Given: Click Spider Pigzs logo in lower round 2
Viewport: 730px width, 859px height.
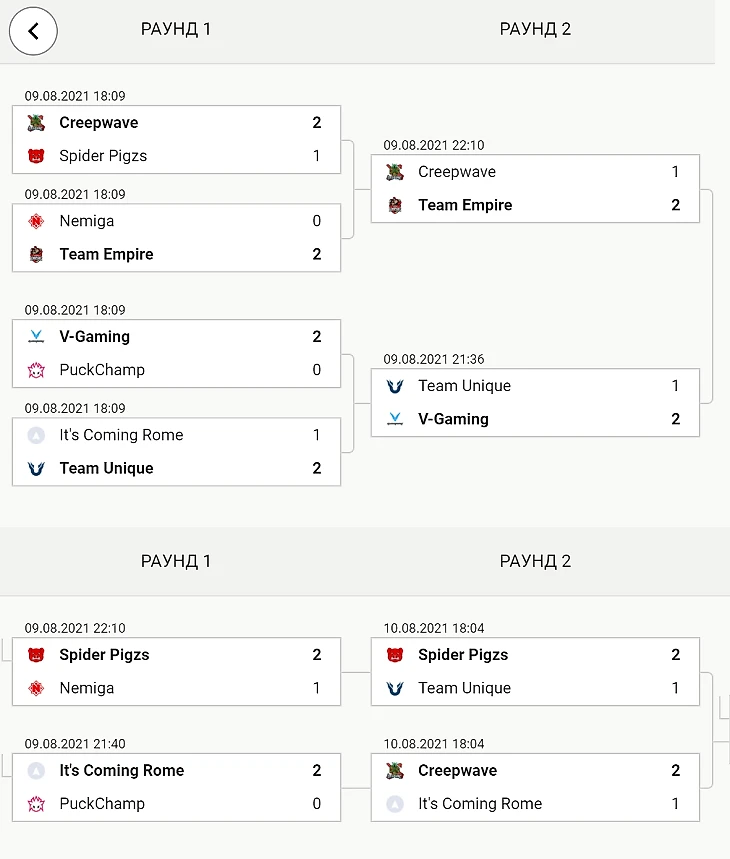Looking at the screenshot, I should click(x=395, y=655).
